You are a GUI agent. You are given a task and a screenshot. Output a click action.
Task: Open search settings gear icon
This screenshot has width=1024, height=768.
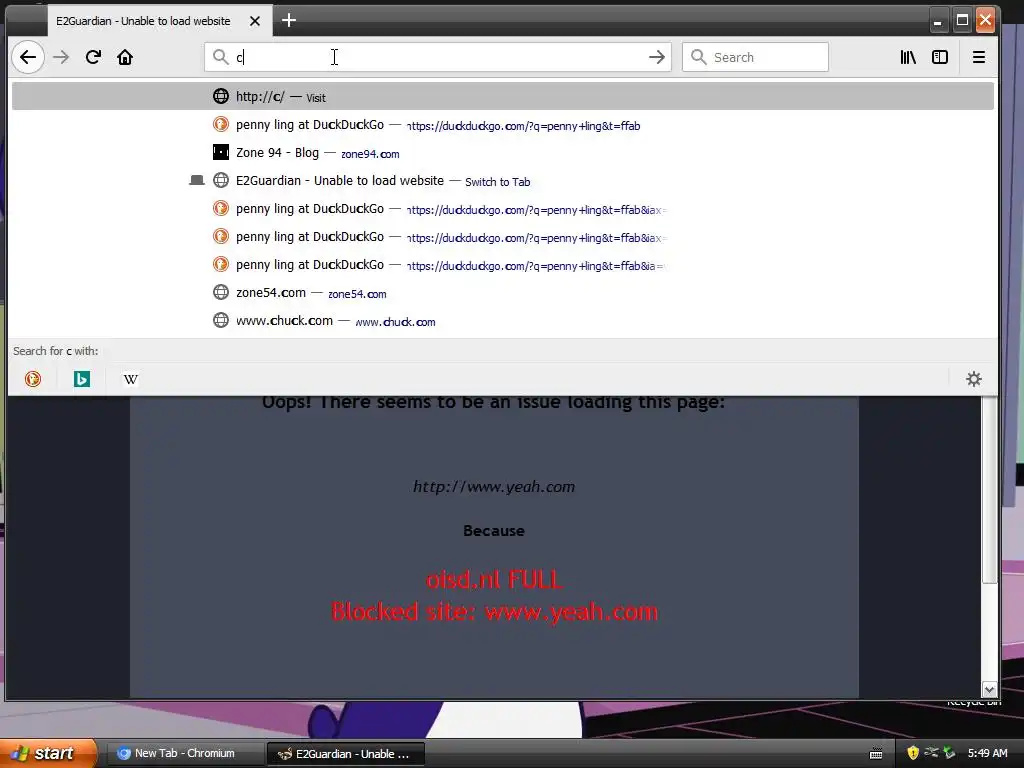coord(974,379)
